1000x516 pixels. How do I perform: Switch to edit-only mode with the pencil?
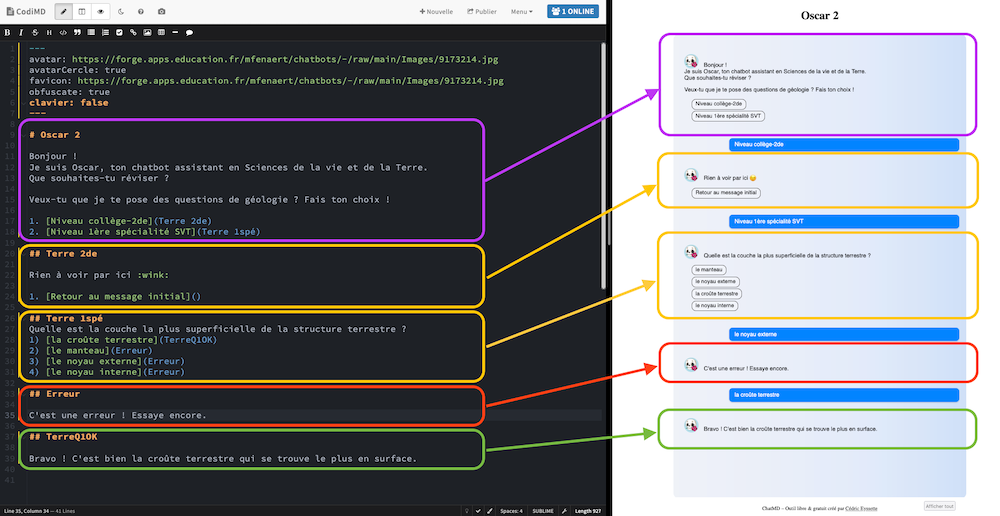point(65,12)
